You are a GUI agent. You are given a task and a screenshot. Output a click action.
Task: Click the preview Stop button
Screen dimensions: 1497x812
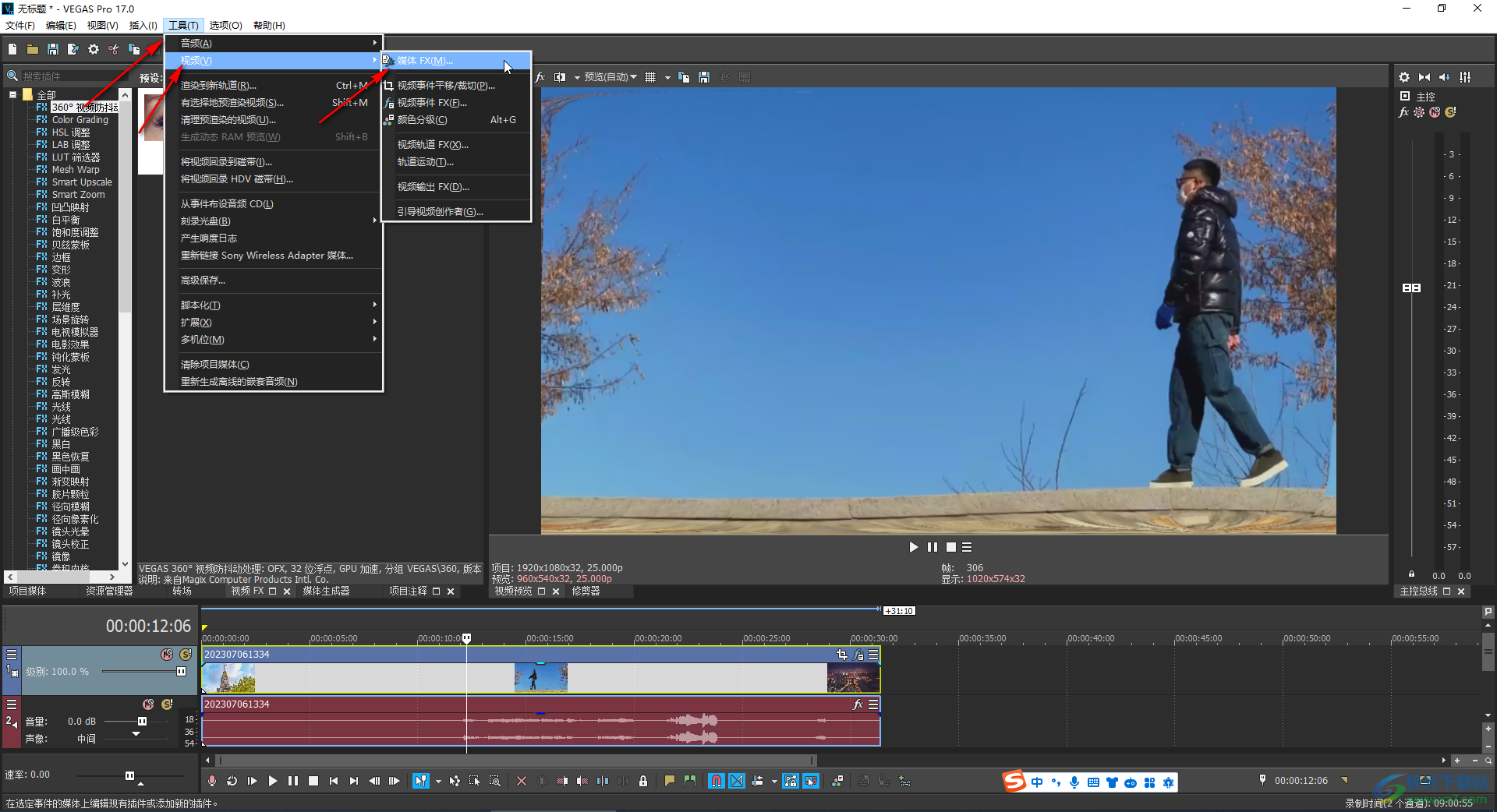[x=950, y=547]
